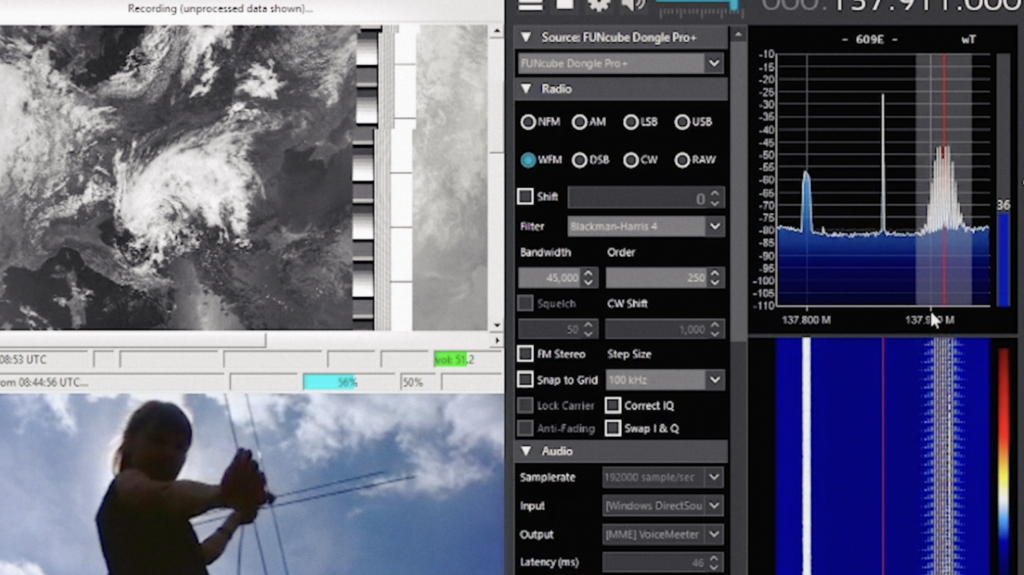Viewport: 1024px width, 575px height.
Task: Click the green vol: 51.2 indicator
Action: pyautogui.click(x=454, y=359)
